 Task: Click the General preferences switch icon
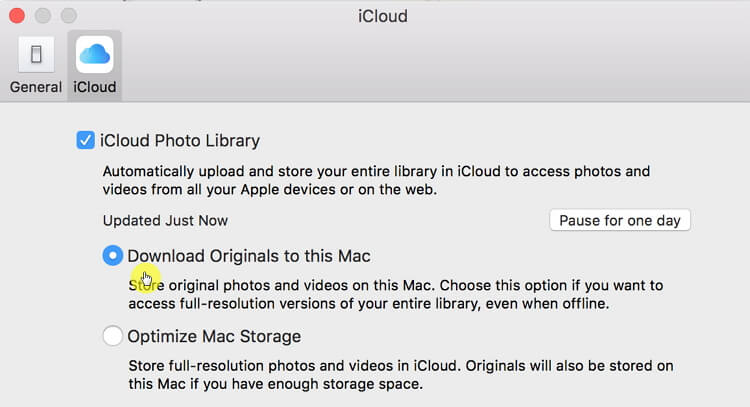tap(36, 55)
